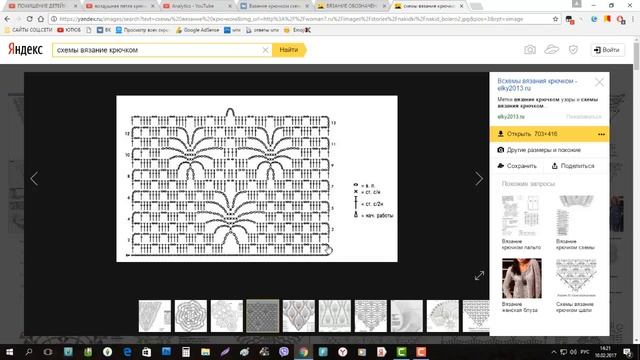The height and width of the screenshot is (360, 640).
Task: Switch to the first ПОМИЩЕНИЕ ДЕТЕЙ tab
Action: click(x=43, y=6)
